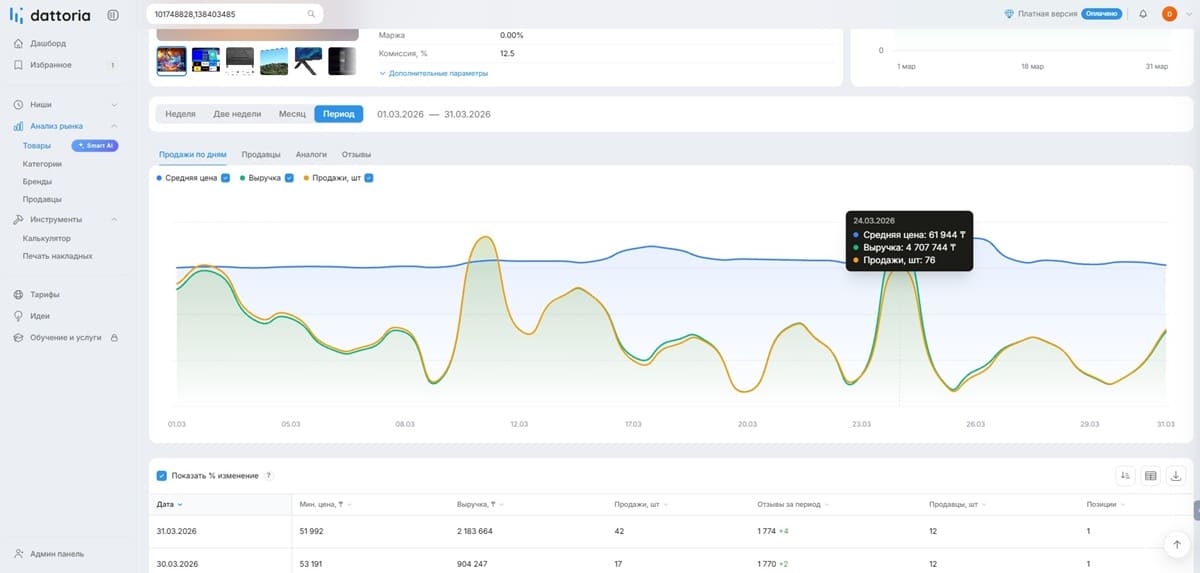Select the second product thumbnail
This screenshot has width=1200, height=573.
coord(205,61)
